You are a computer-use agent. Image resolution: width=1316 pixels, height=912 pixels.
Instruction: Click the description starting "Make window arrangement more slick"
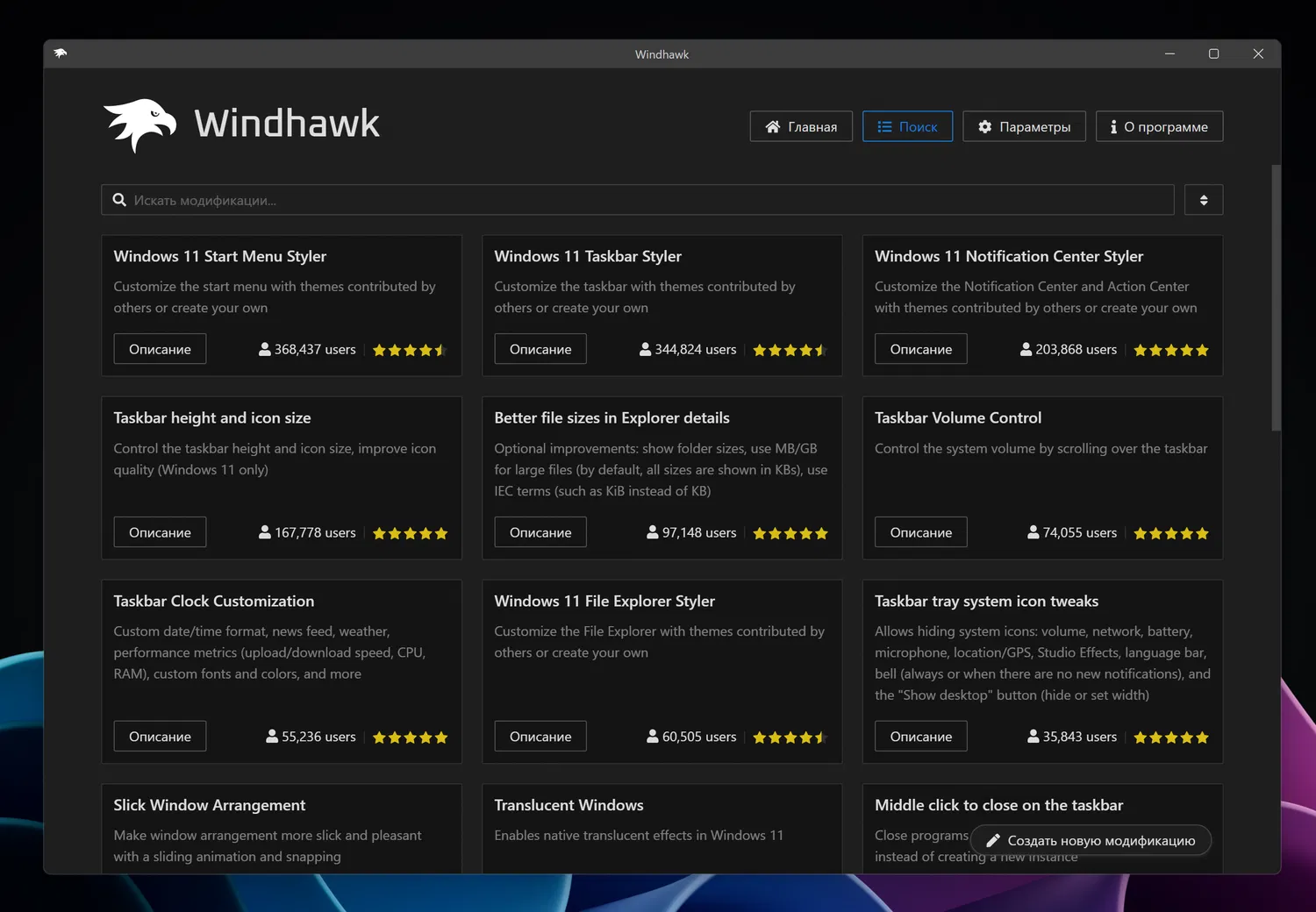click(268, 846)
